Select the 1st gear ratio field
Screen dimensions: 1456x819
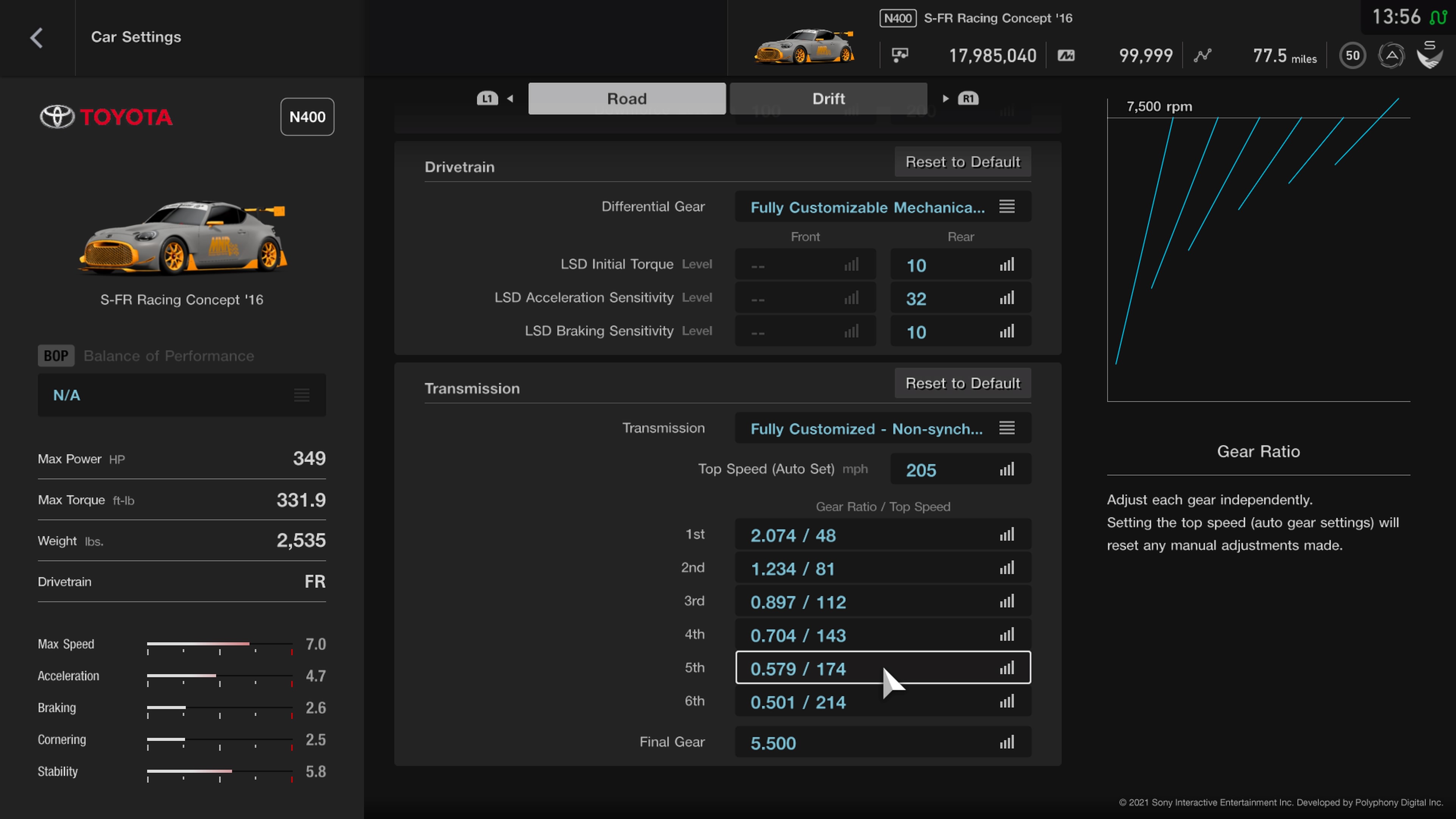883,535
